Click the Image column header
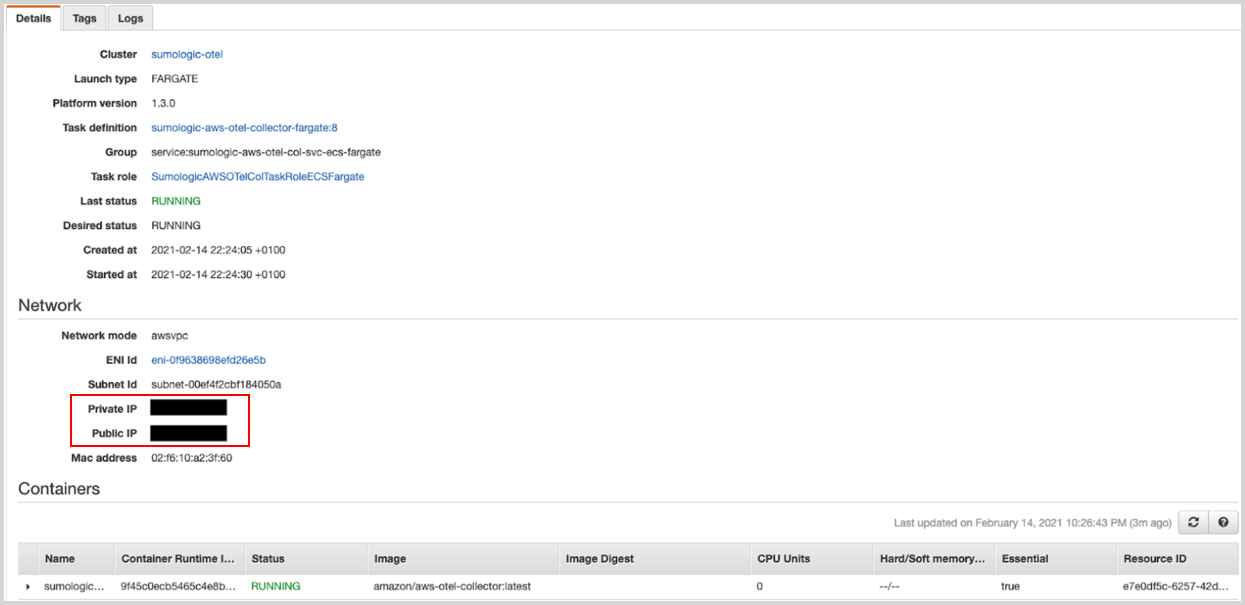The height and width of the screenshot is (605, 1245). tap(390, 559)
